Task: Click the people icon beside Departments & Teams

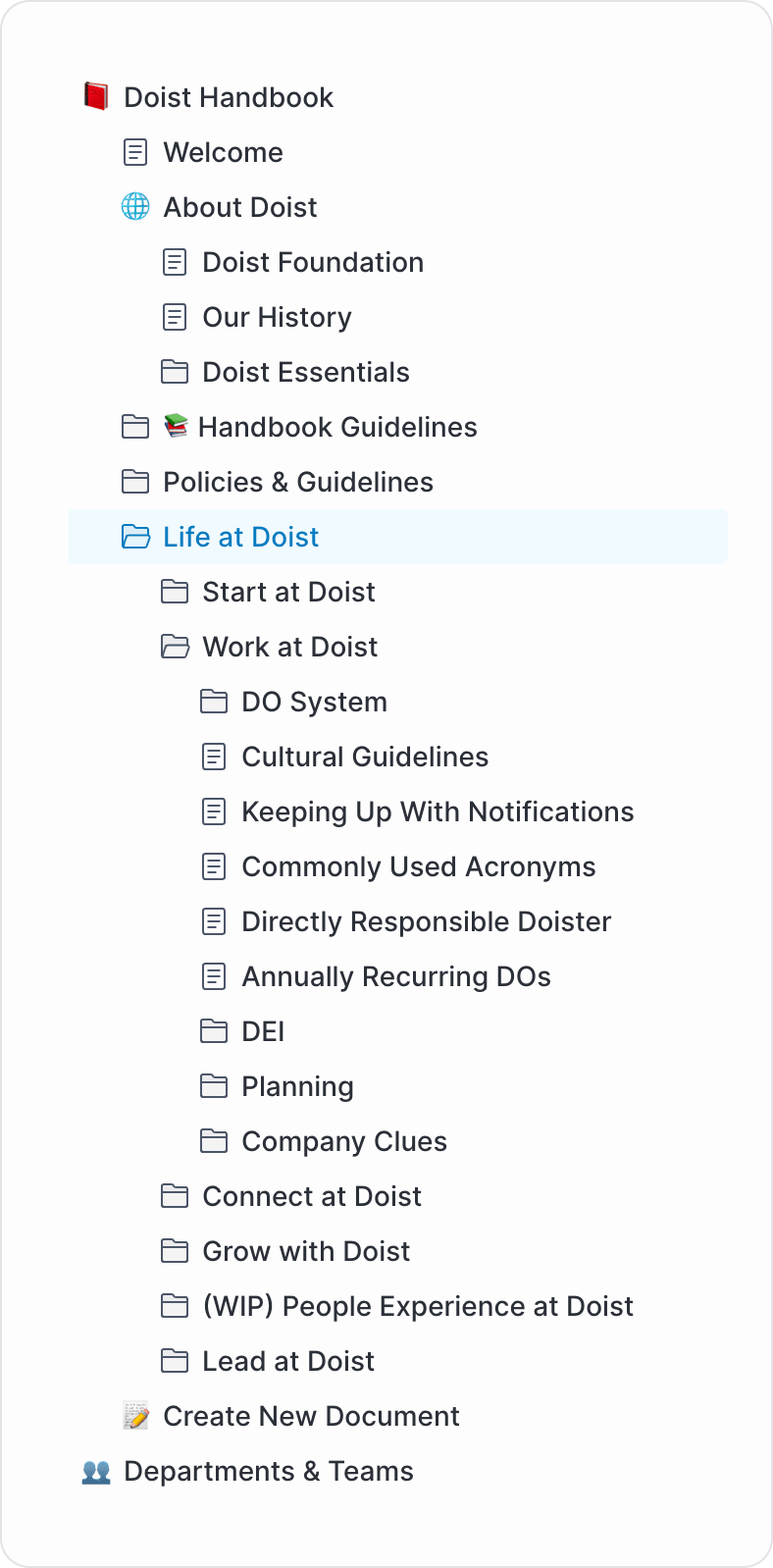Action: tap(96, 1471)
